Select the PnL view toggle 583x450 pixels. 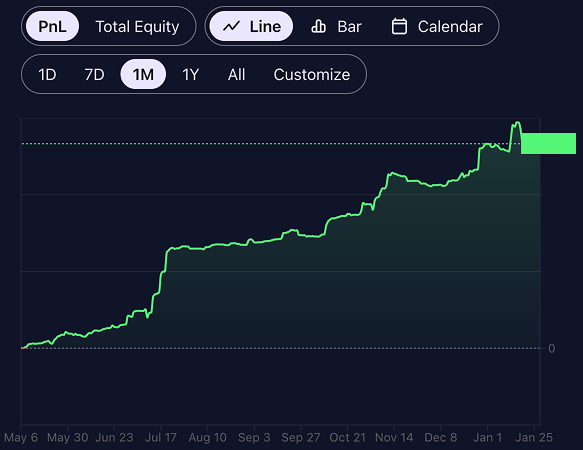52,26
